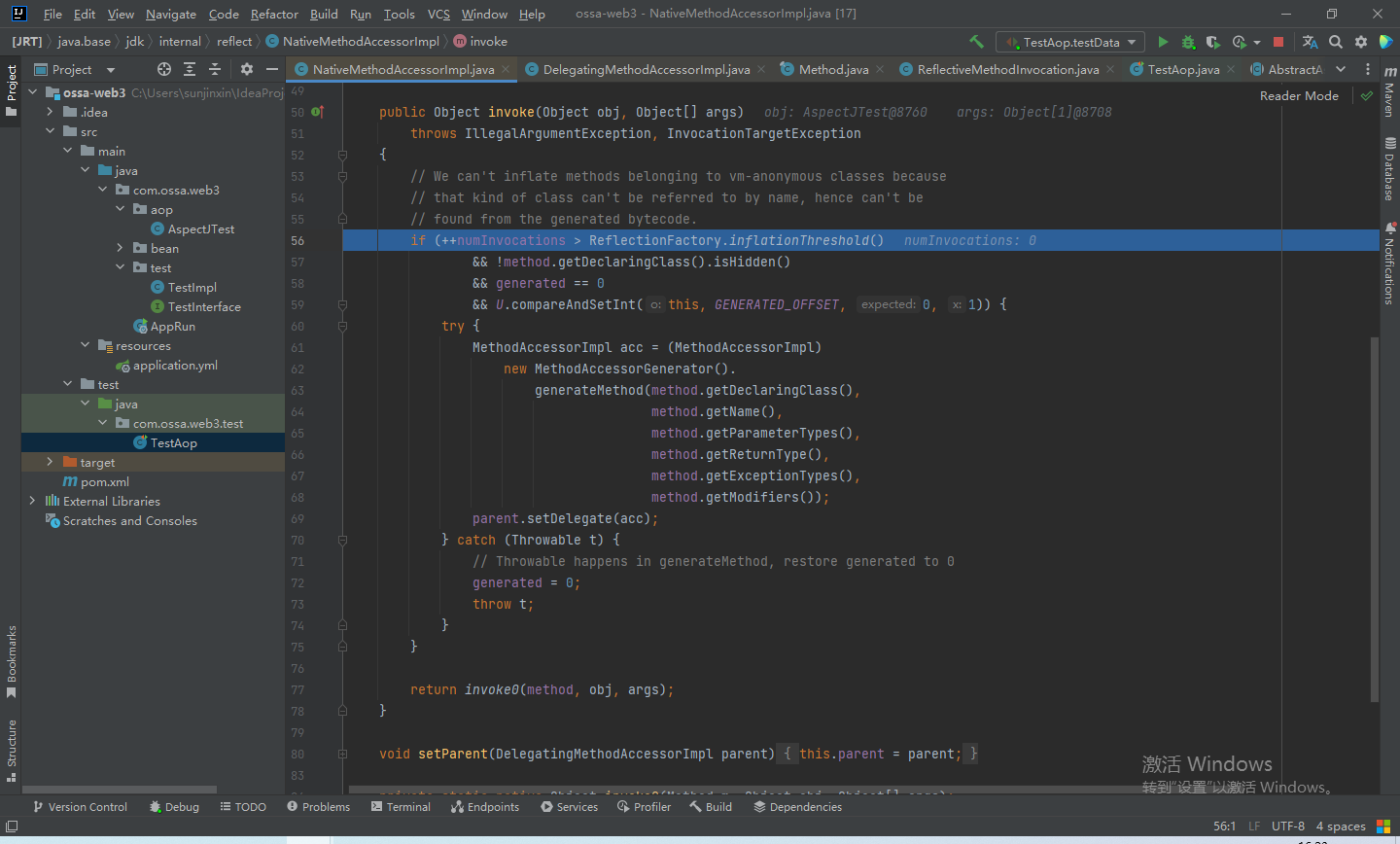Image resolution: width=1400 pixels, height=844 pixels.
Task: Collapse the resources folder
Action: 85,345
